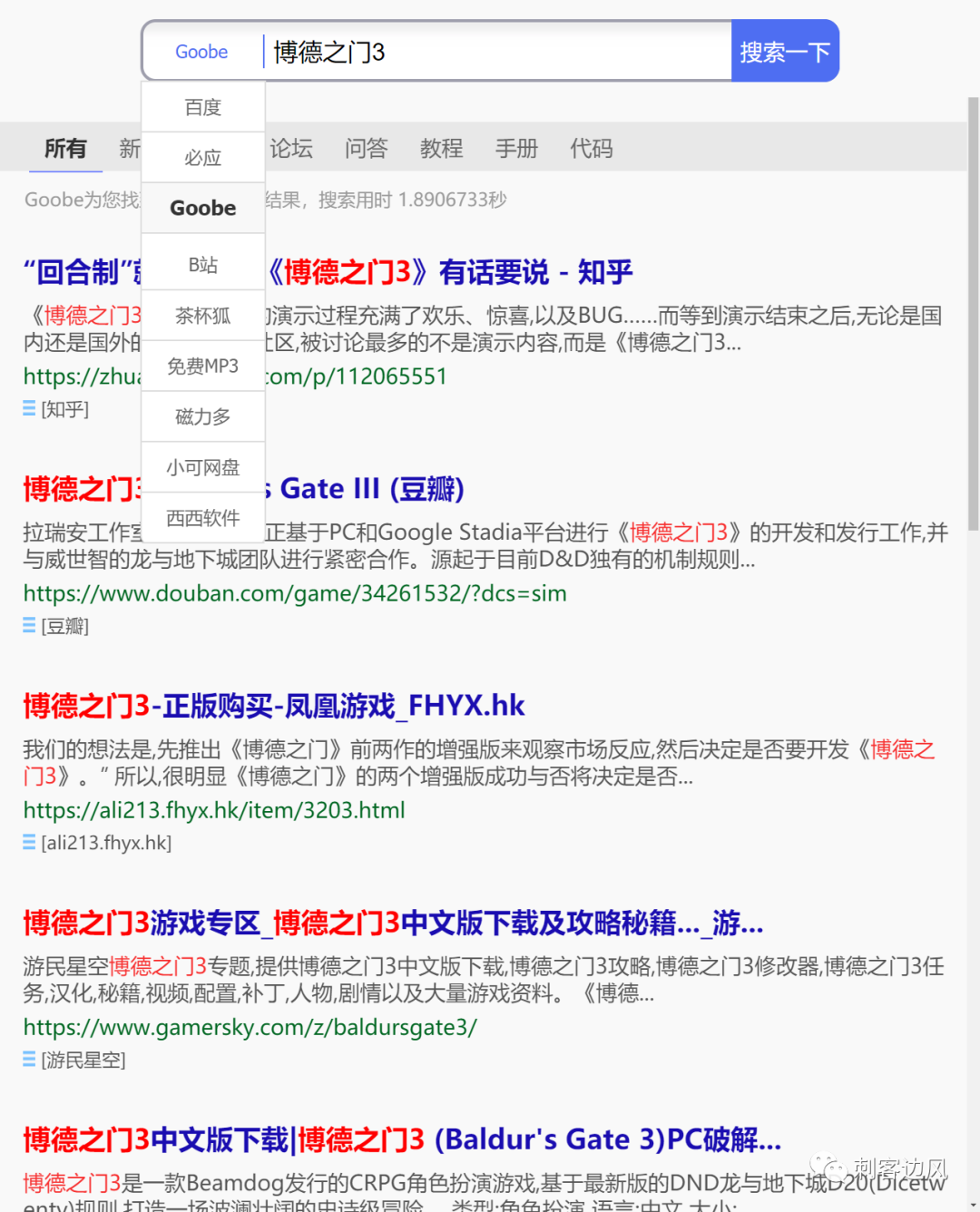This screenshot has height=1212, width=980.
Task: Switch to the 论坛 tab
Action: pyautogui.click(x=291, y=148)
